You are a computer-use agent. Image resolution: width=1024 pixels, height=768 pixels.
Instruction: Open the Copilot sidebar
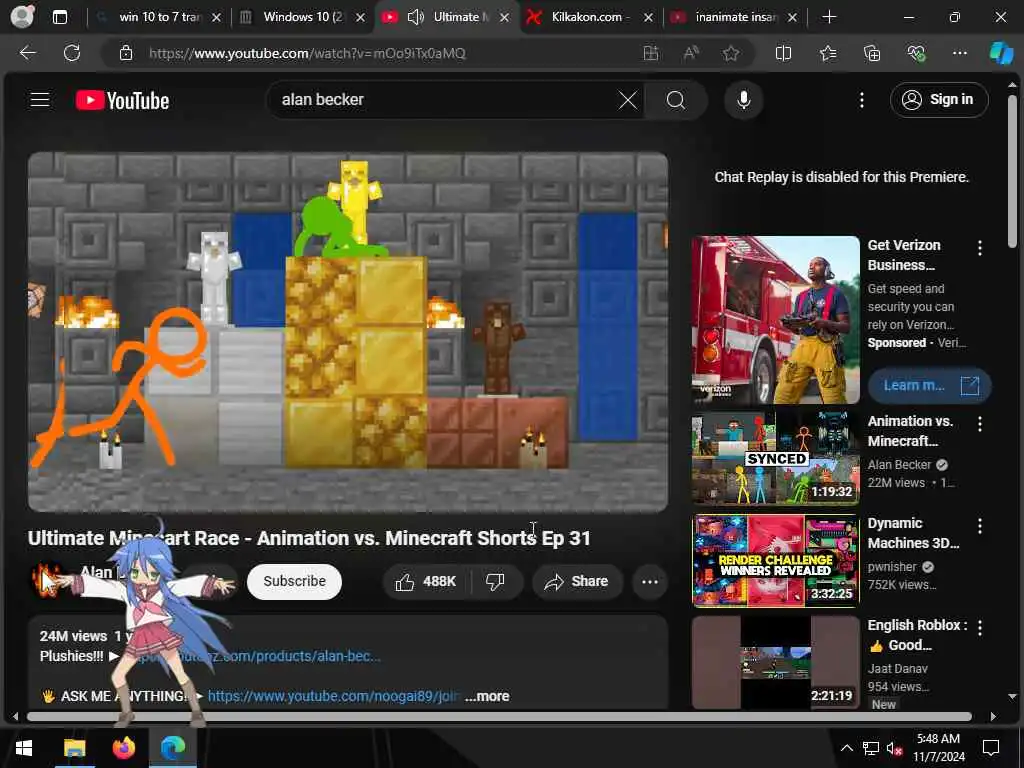tap(1001, 54)
